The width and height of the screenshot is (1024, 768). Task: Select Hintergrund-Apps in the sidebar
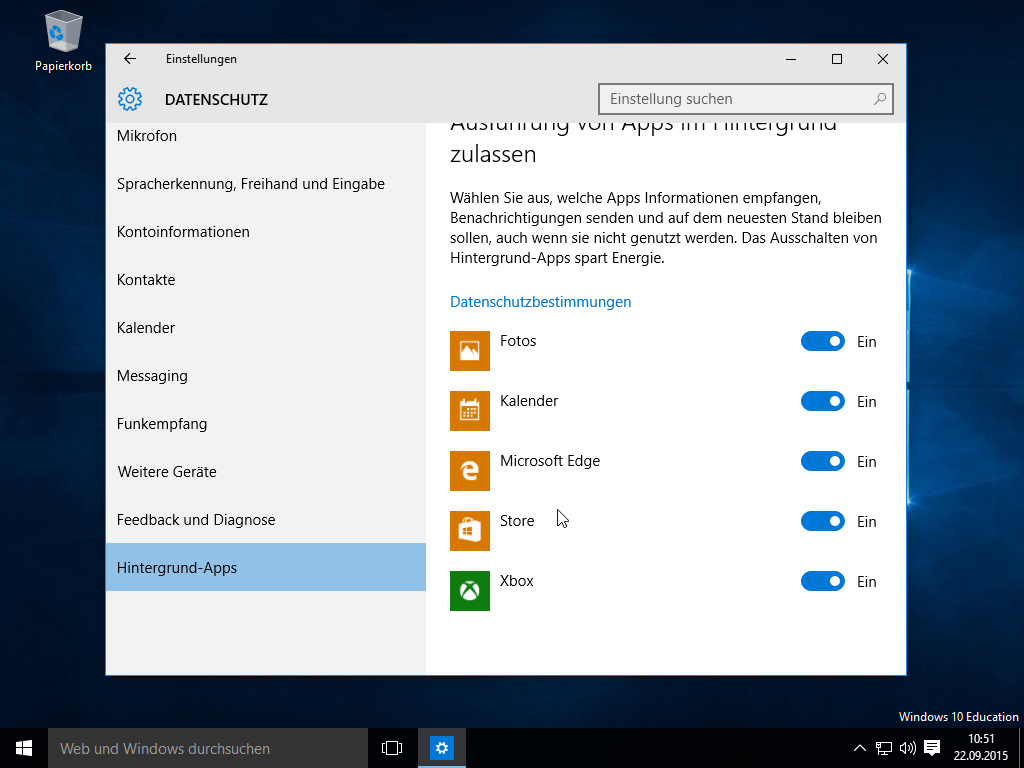coord(266,568)
